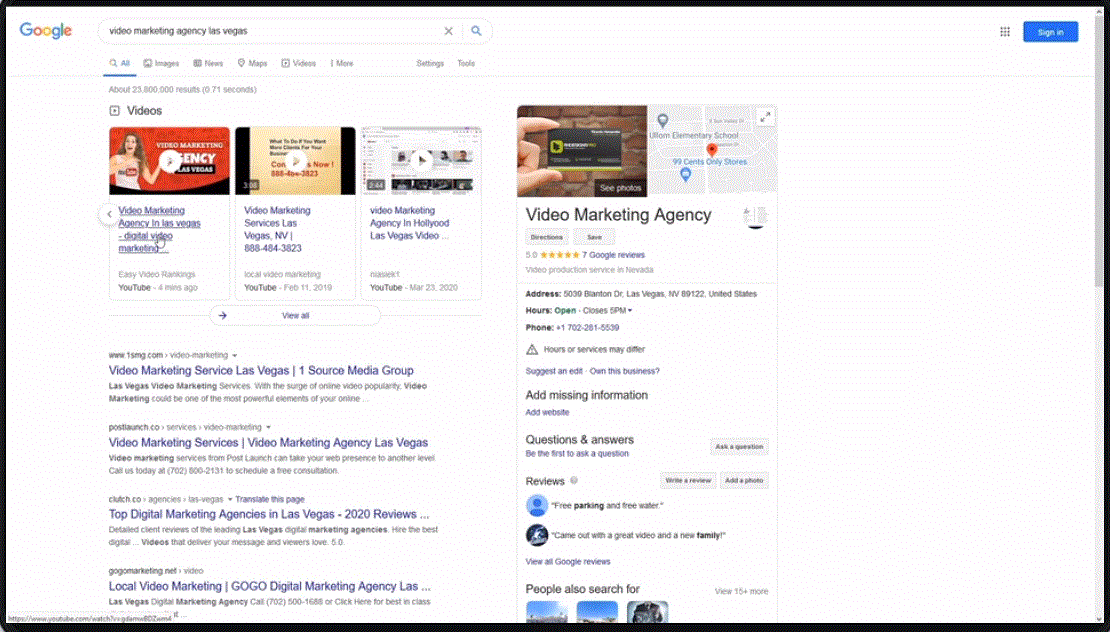Viewport: 1110px width, 632px height.
Task: Click the Reviews info help icon
Action: click(574, 481)
